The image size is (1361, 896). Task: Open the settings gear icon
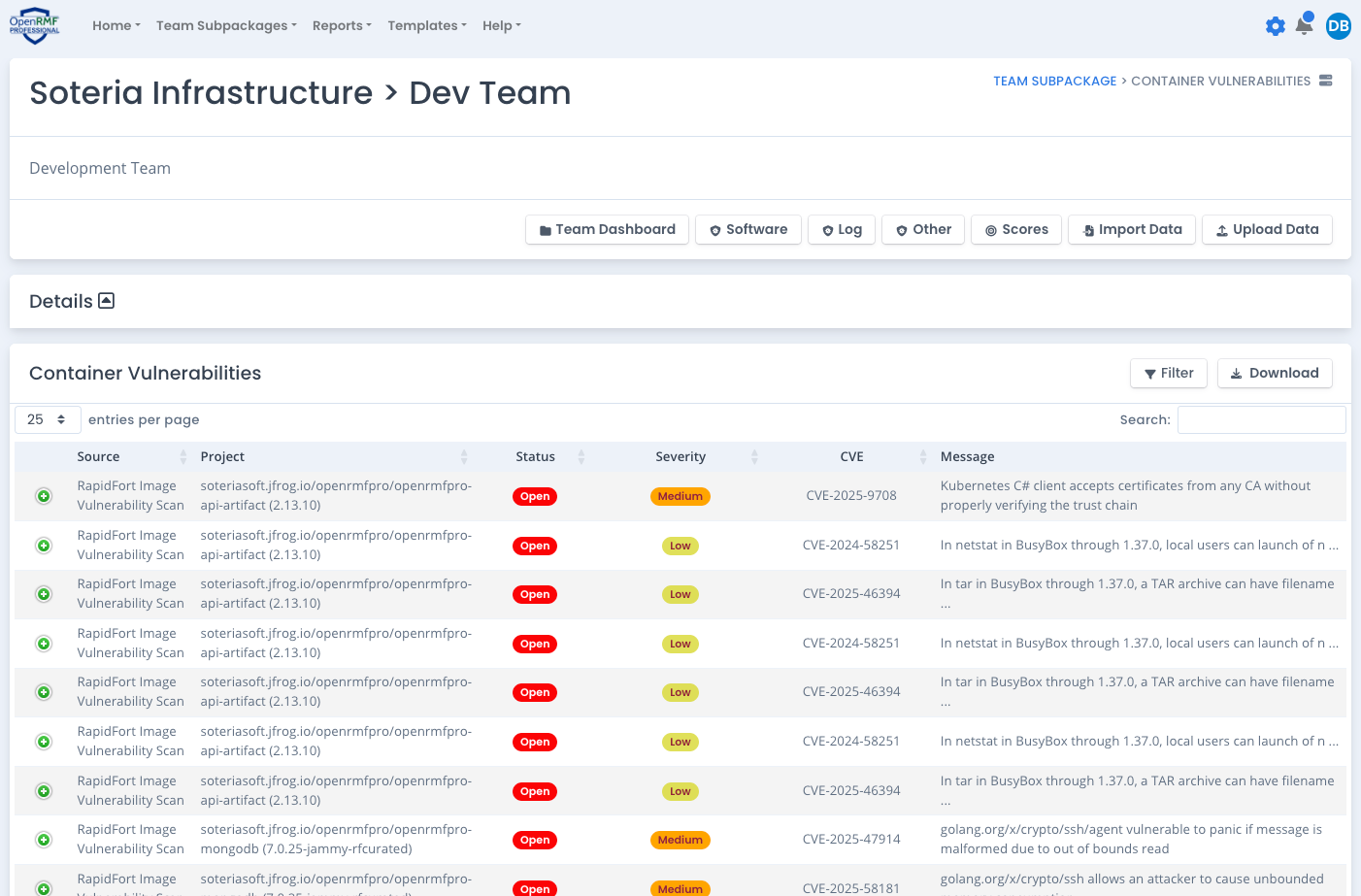click(1276, 26)
